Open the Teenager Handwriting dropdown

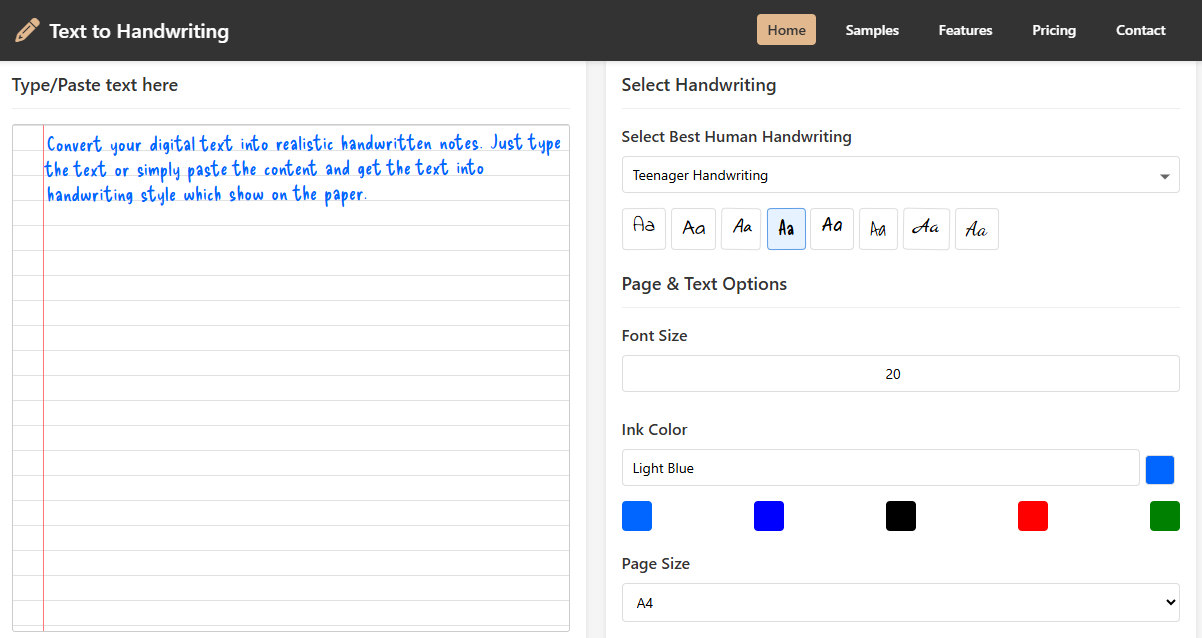coord(900,174)
